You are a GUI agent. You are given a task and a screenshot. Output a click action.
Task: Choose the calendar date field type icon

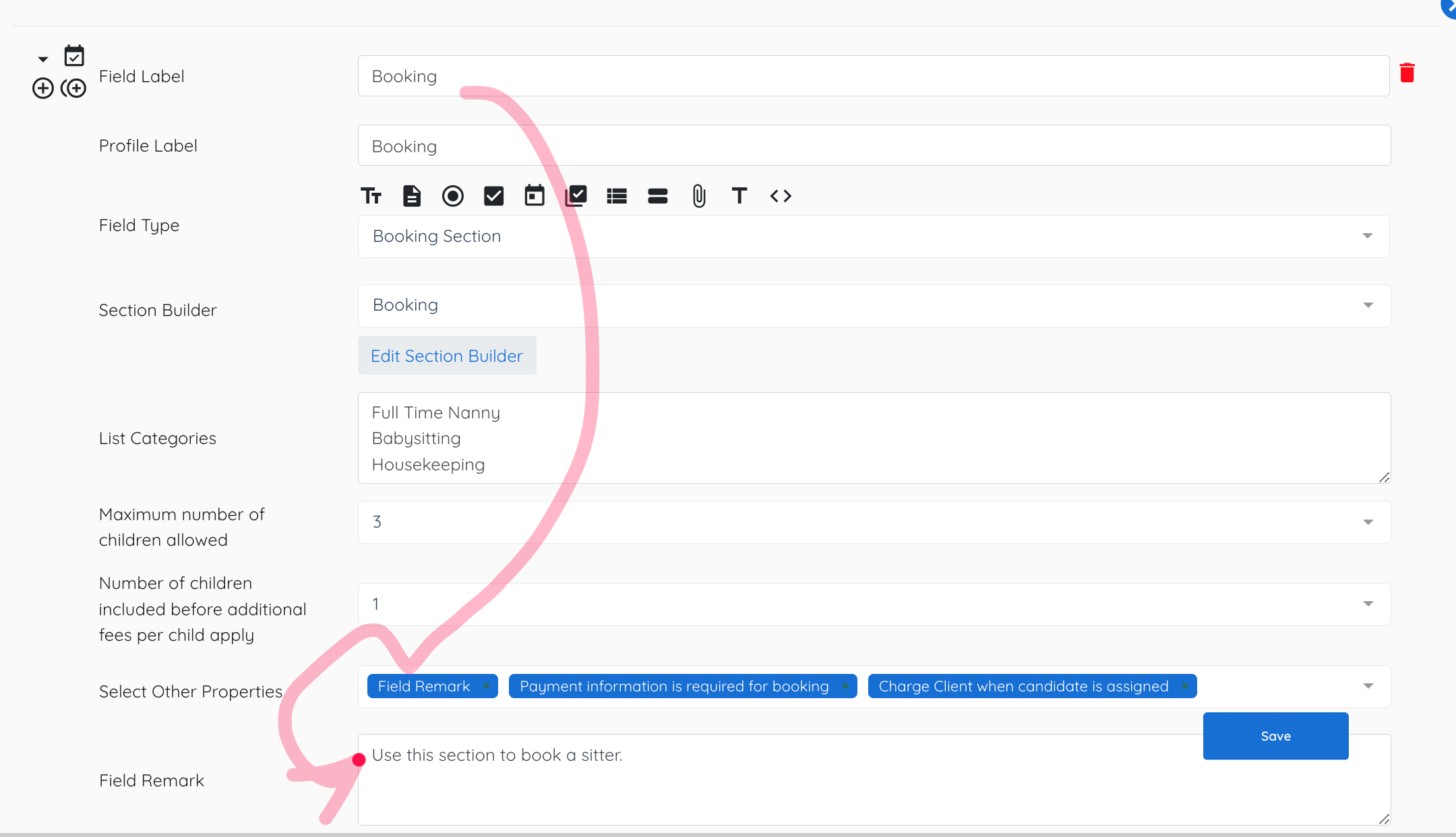[x=535, y=195]
